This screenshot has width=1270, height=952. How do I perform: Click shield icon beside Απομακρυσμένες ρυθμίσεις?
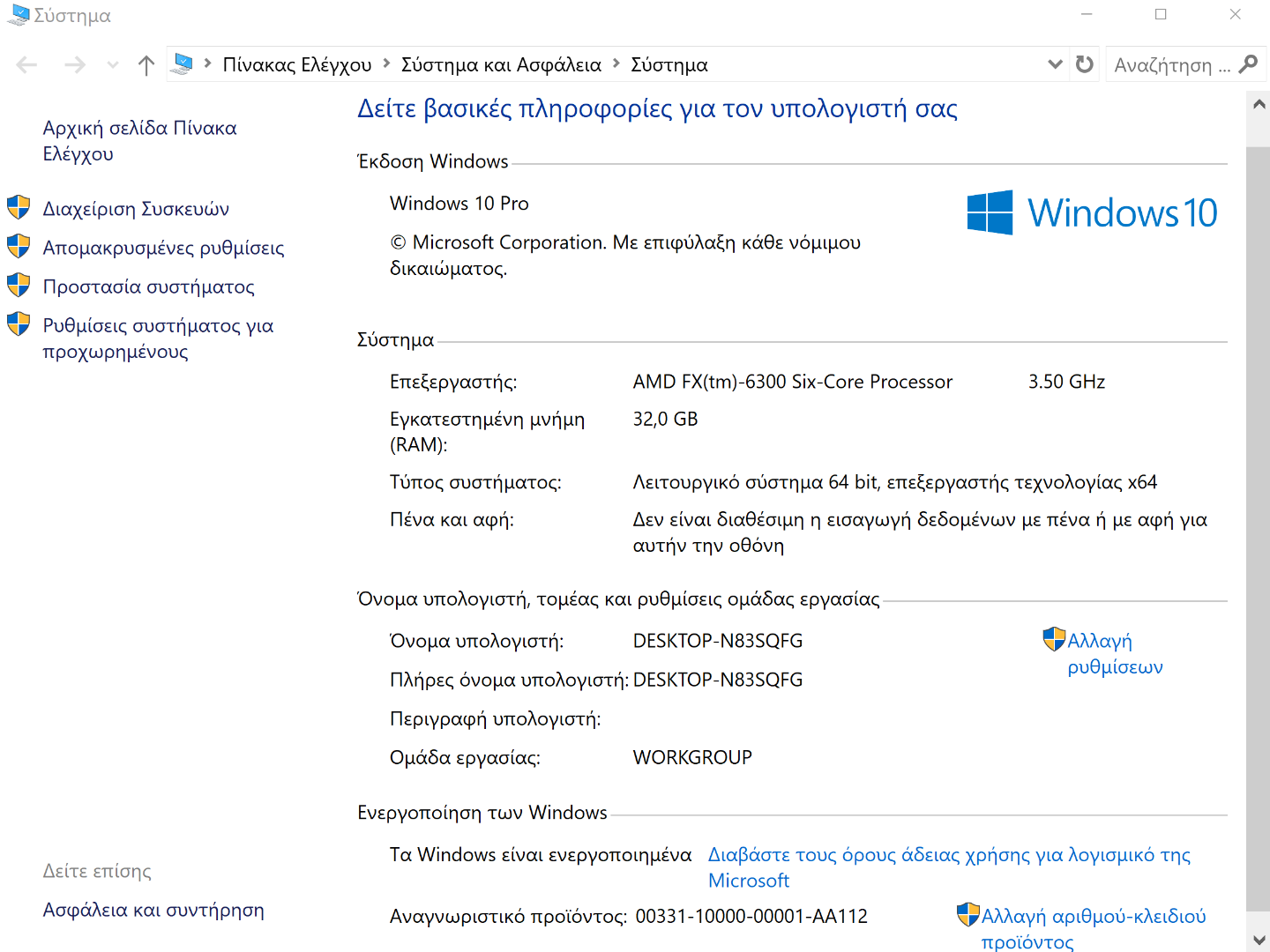click(x=19, y=247)
